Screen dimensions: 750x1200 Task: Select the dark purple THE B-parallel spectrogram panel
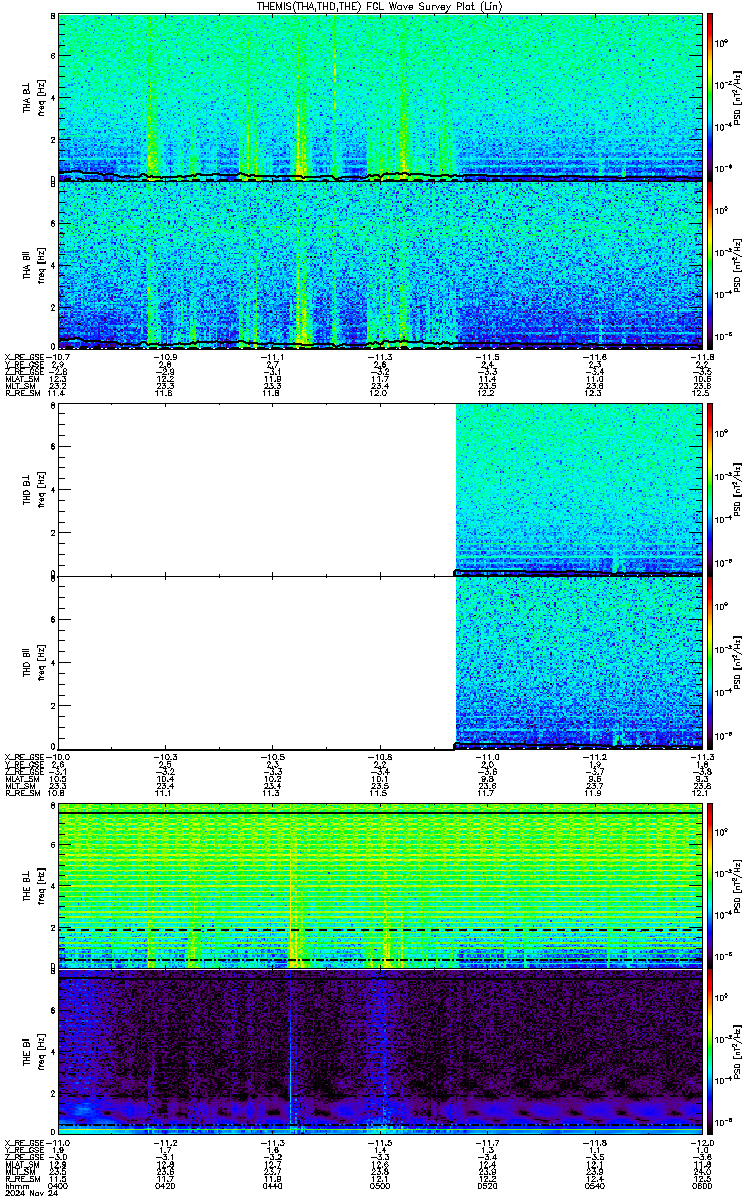tap(380, 1053)
